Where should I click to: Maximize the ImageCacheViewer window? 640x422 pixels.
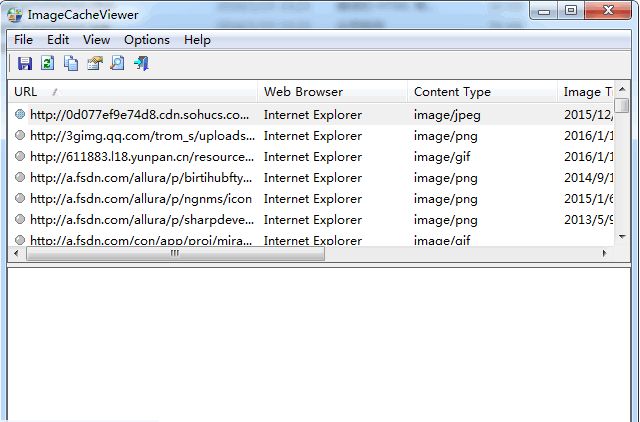[571, 11]
